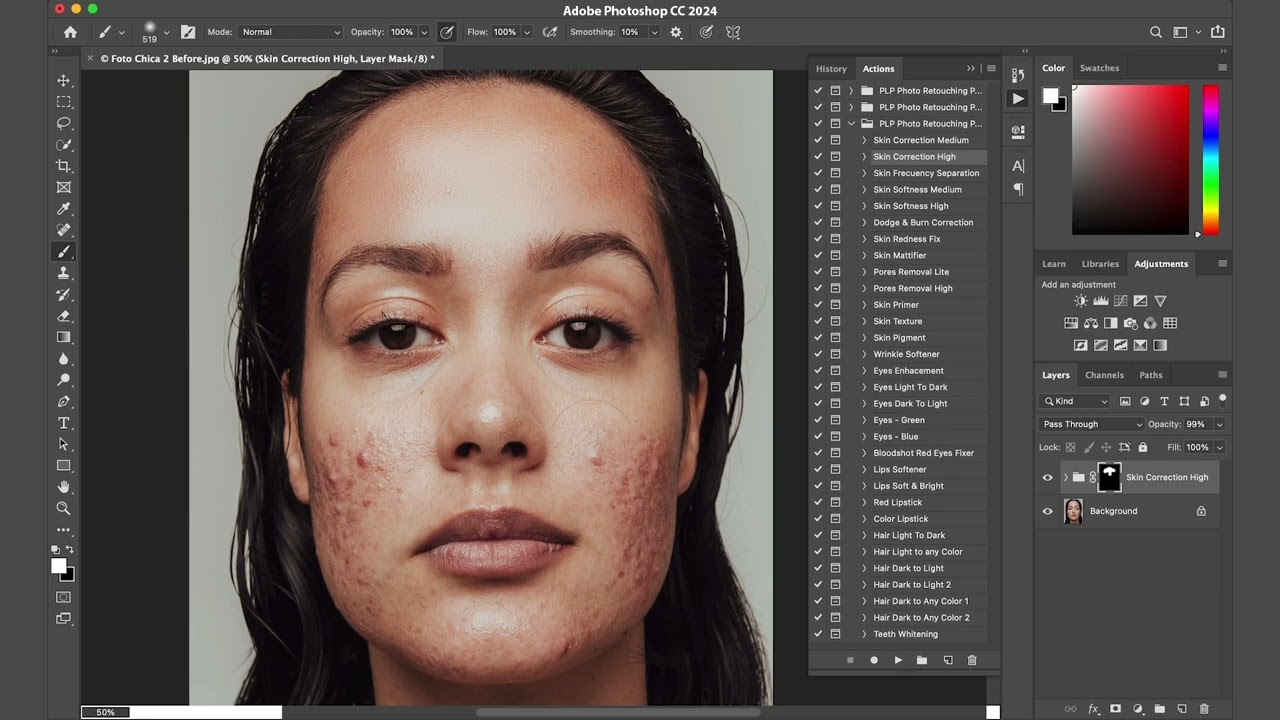Click the Home icon in options bar
The height and width of the screenshot is (720, 1280).
click(70, 32)
